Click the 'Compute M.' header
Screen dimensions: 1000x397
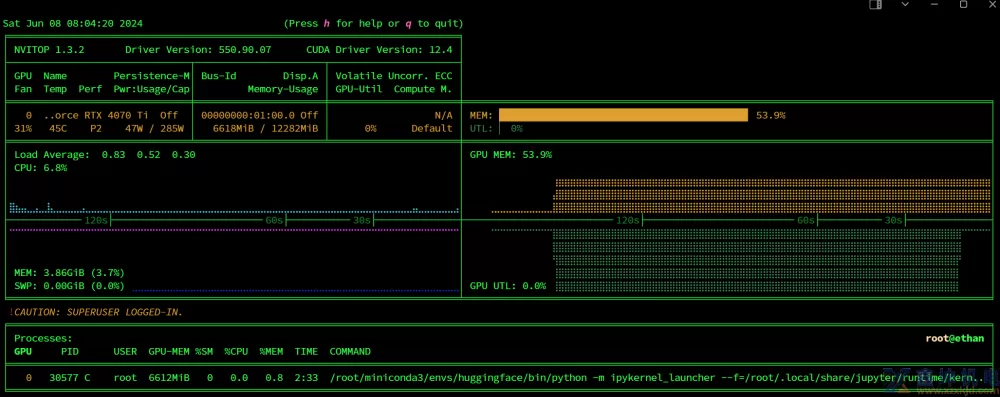coord(423,89)
